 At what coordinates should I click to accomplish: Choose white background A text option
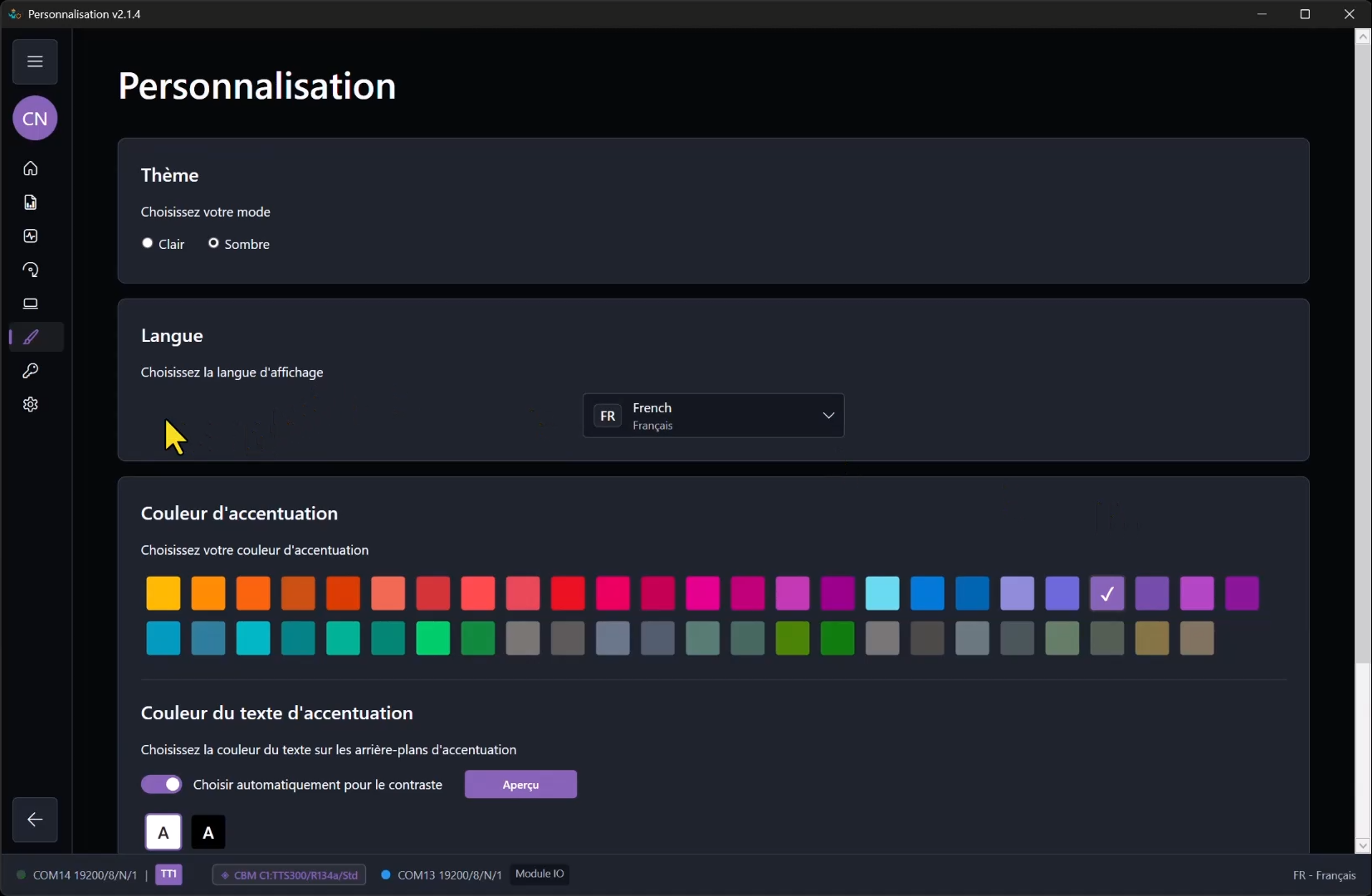click(x=164, y=832)
